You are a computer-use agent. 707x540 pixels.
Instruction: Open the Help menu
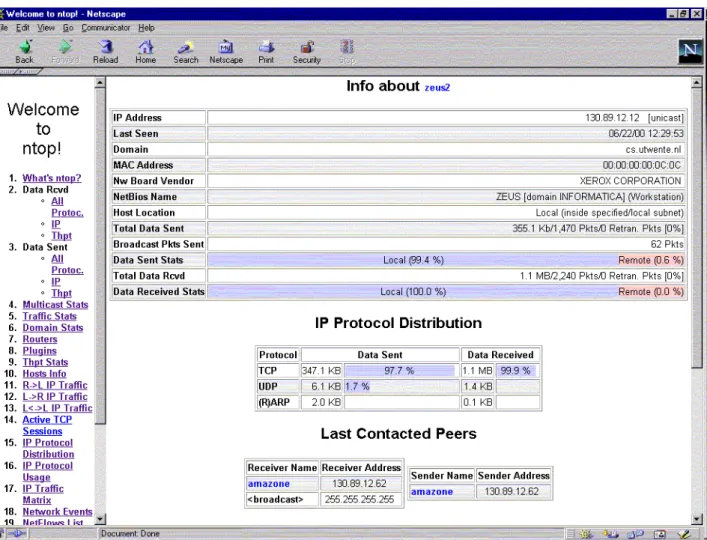tap(146, 28)
